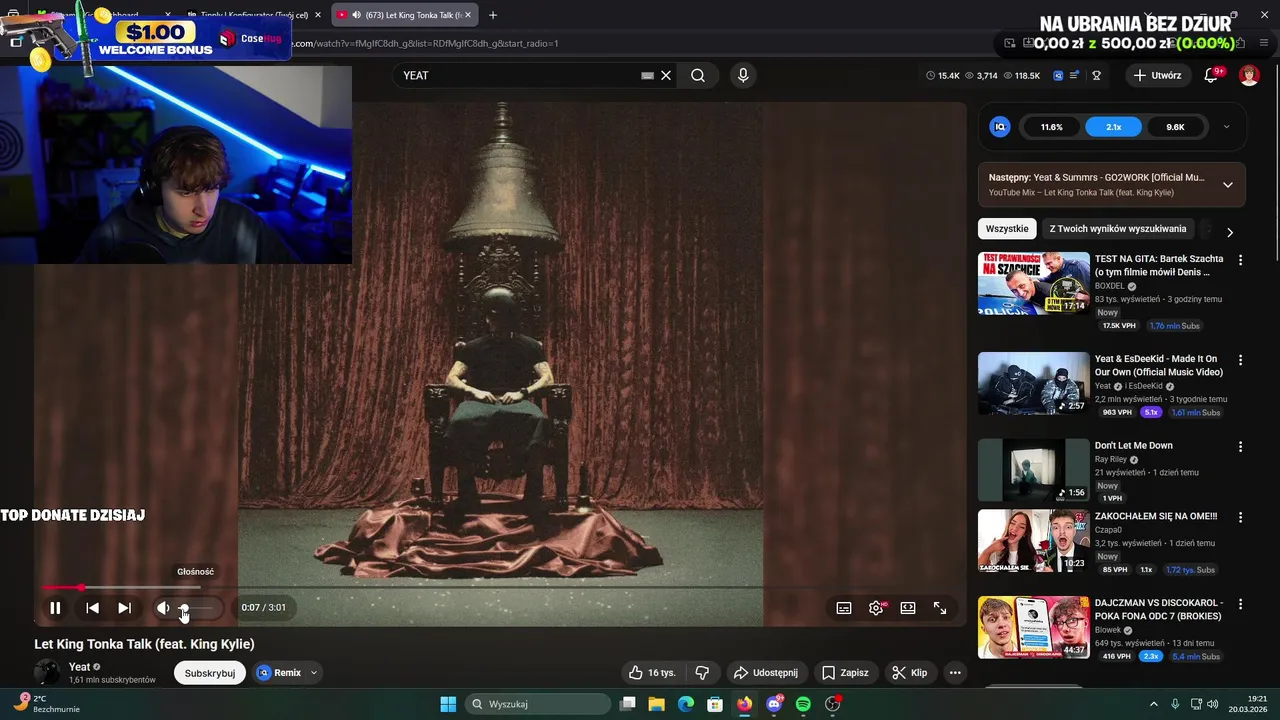This screenshot has height=720, width=1280.
Task: Show more filter chips with right arrow
Action: 1229,232
